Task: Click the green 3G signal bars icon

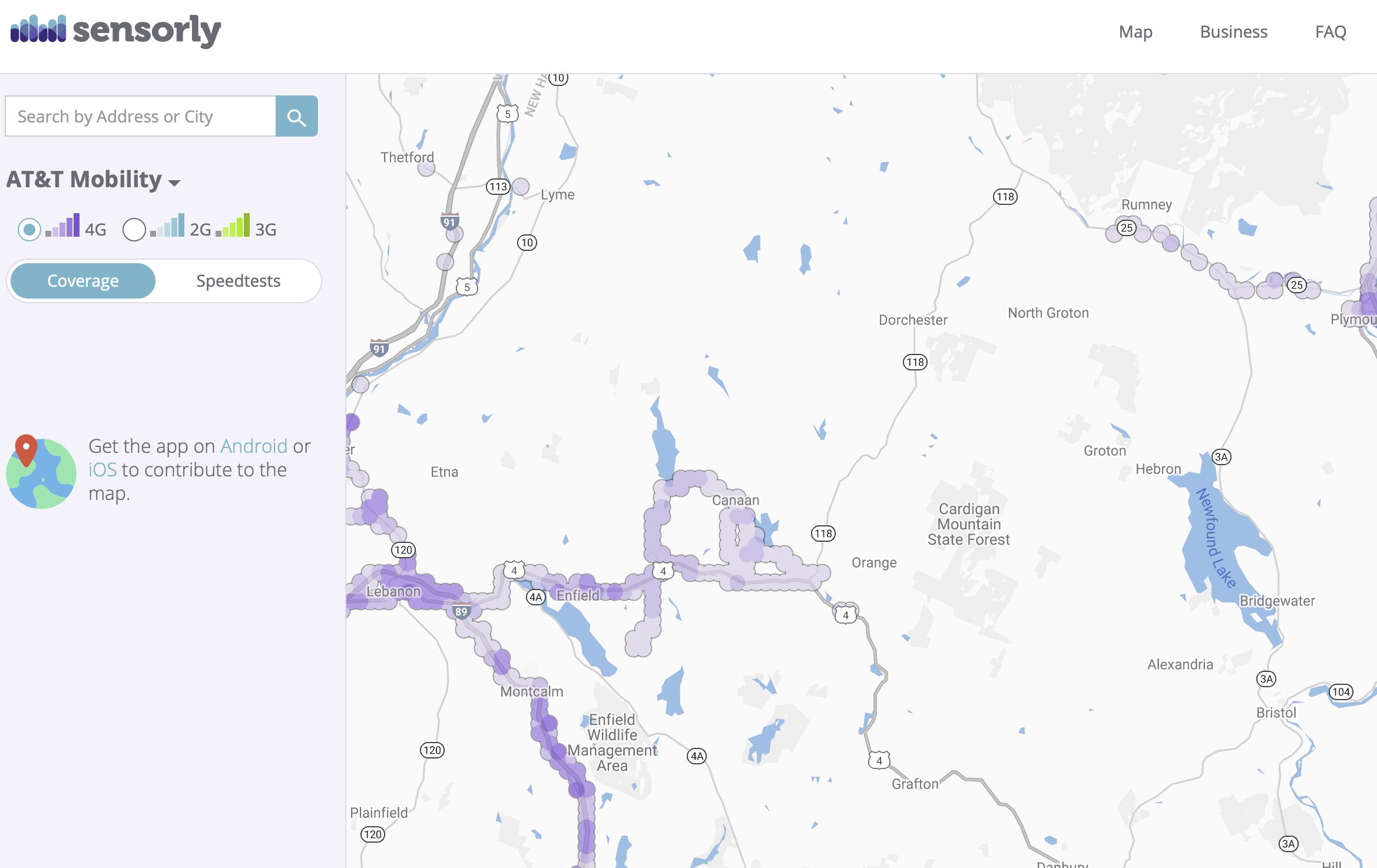Action: [x=233, y=226]
